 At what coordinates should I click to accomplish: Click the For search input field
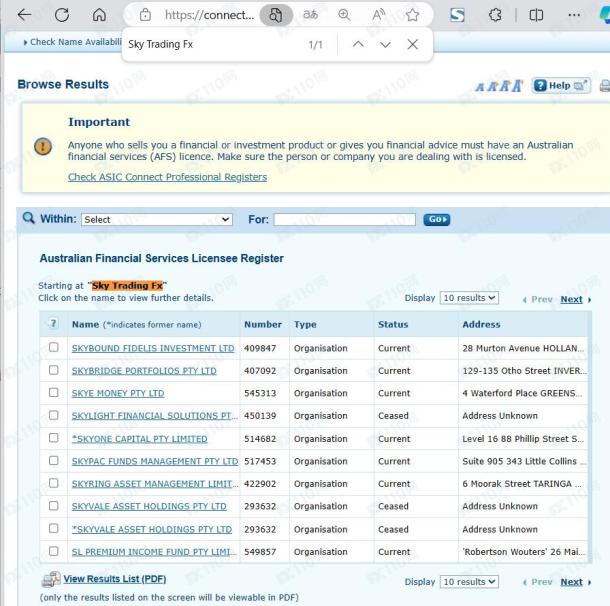coord(344,220)
